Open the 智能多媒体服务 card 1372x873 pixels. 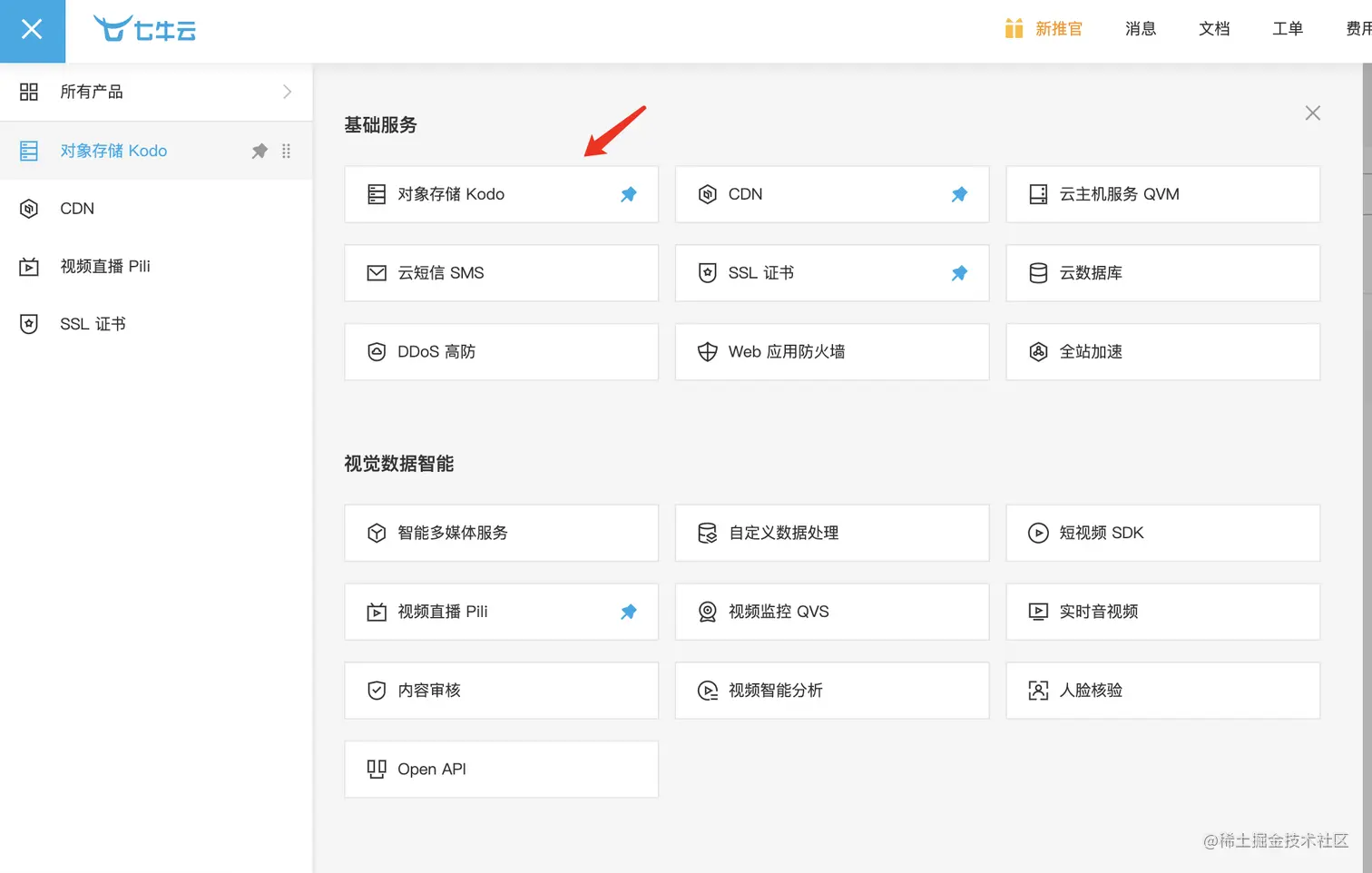[501, 534]
